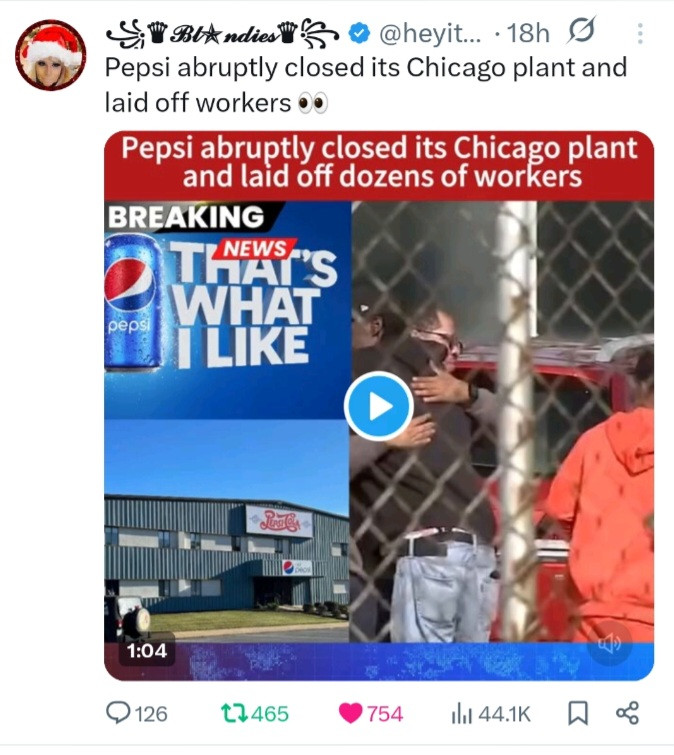This screenshot has height=755, width=674.
Task: Click the 1:04 video duration badge
Action: [x=147, y=651]
